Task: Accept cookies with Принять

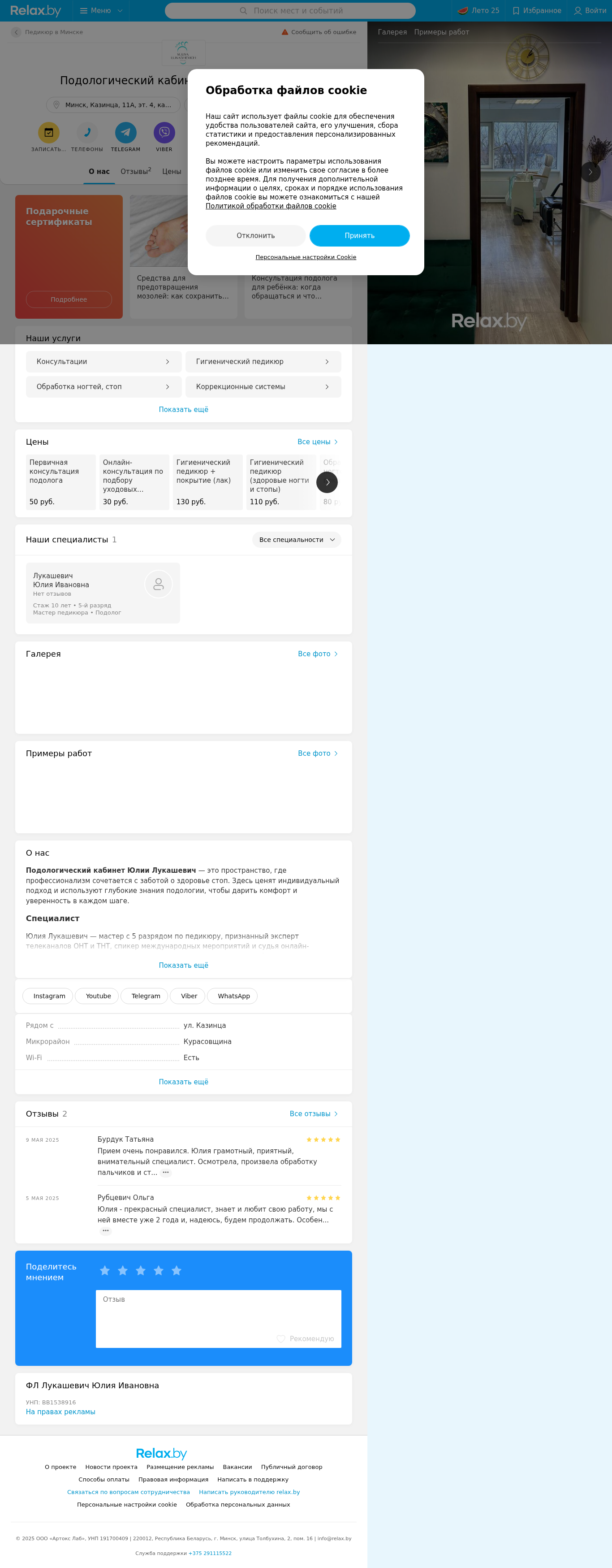Action: pyautogui.click(x=359, y=236)
